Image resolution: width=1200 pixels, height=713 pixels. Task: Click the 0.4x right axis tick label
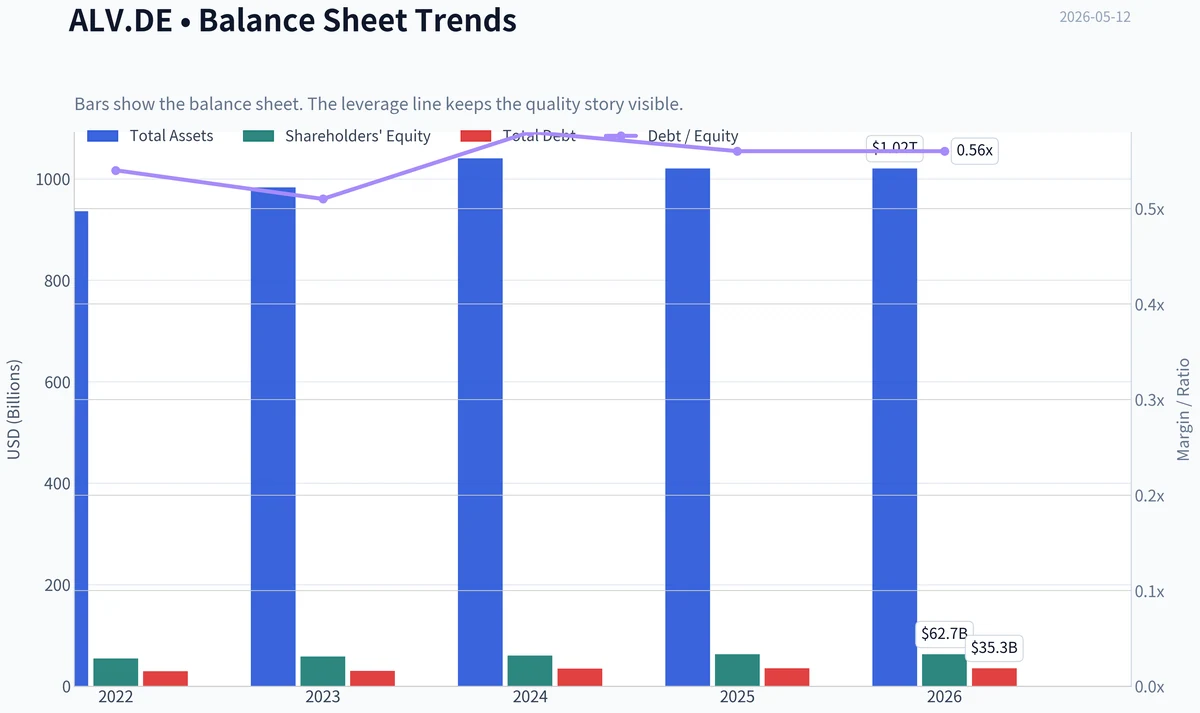coord(1151,304)
